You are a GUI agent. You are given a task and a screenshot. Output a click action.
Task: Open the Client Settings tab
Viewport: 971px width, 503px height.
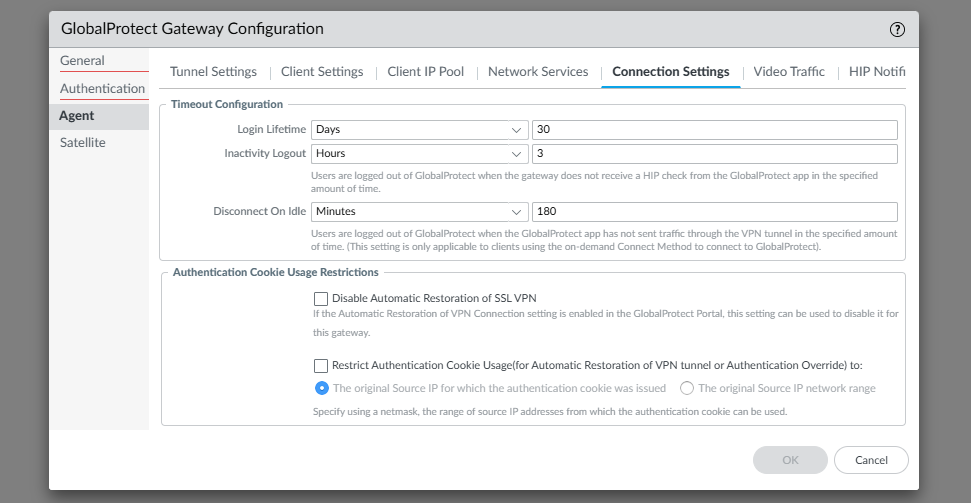click(x=322, y=72)
